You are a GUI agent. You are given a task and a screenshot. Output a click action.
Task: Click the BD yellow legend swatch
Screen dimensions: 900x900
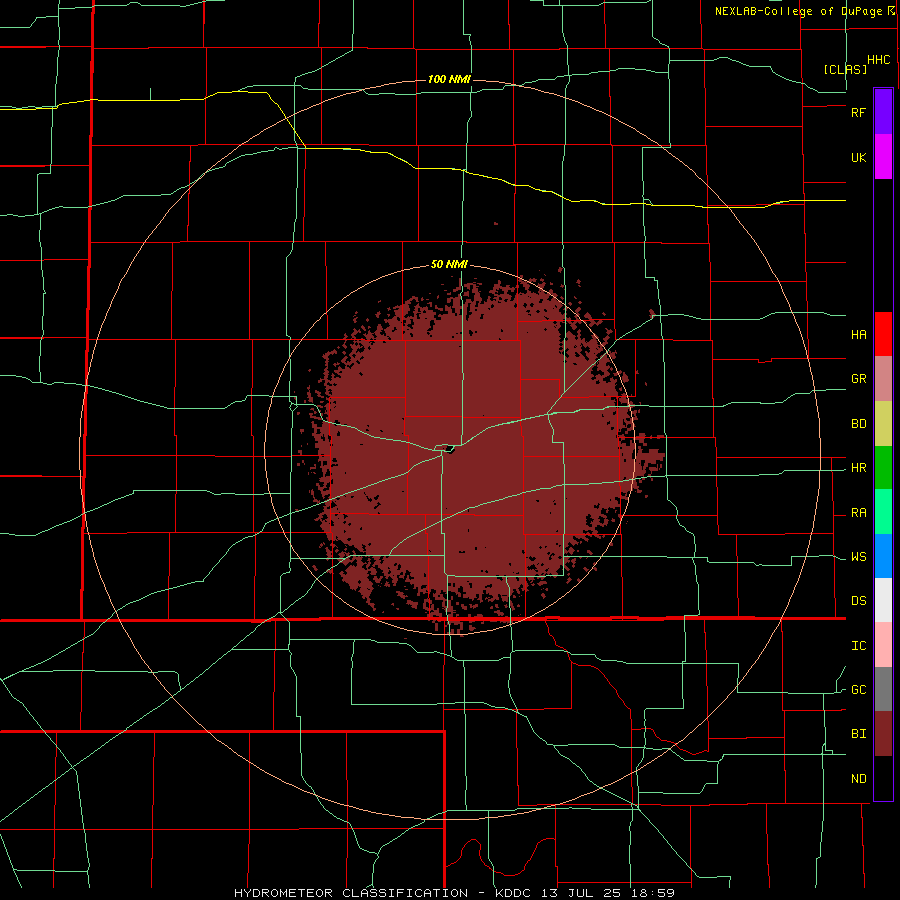tap(883, 424)
